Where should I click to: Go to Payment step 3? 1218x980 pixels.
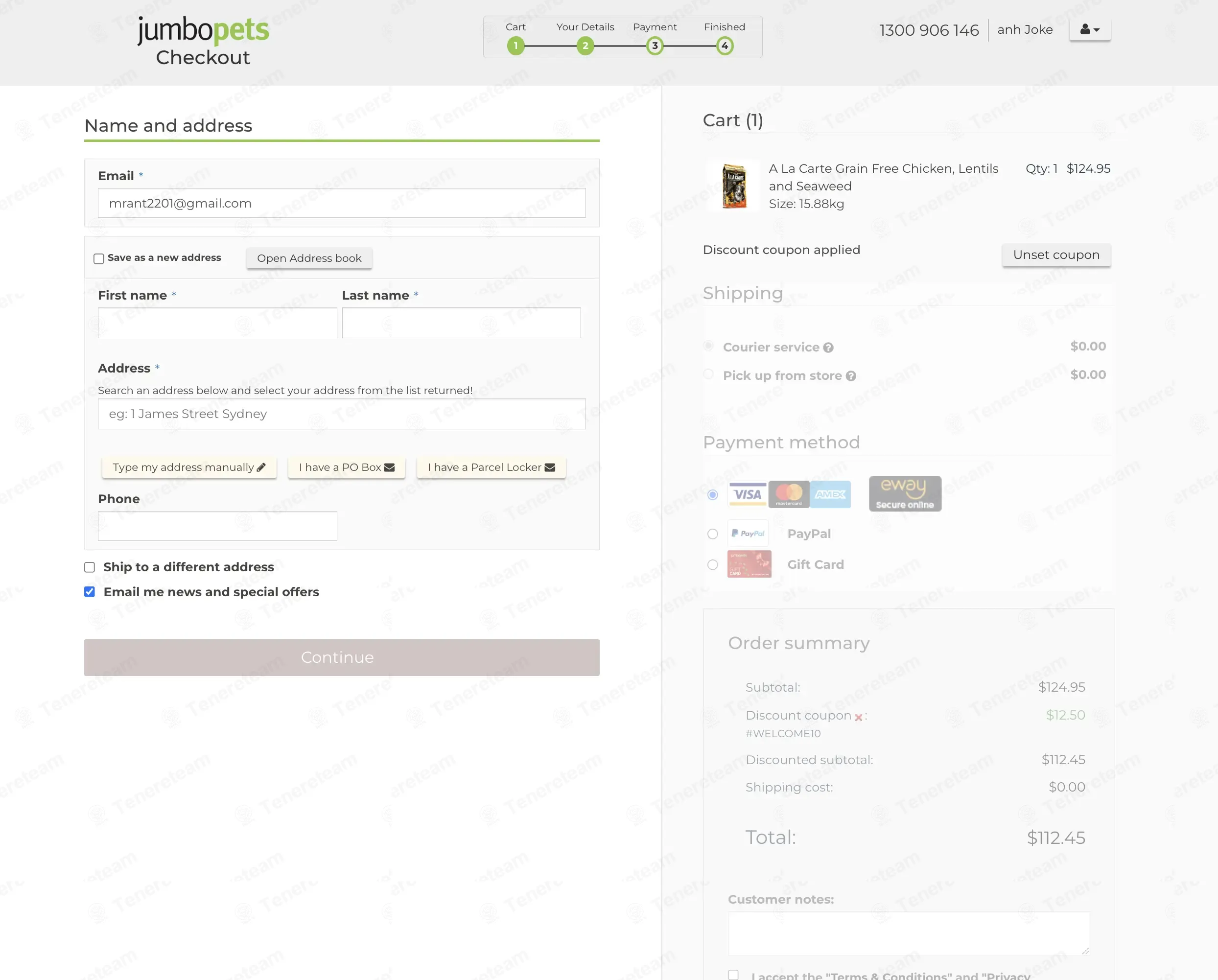click(x=655, y=46)
